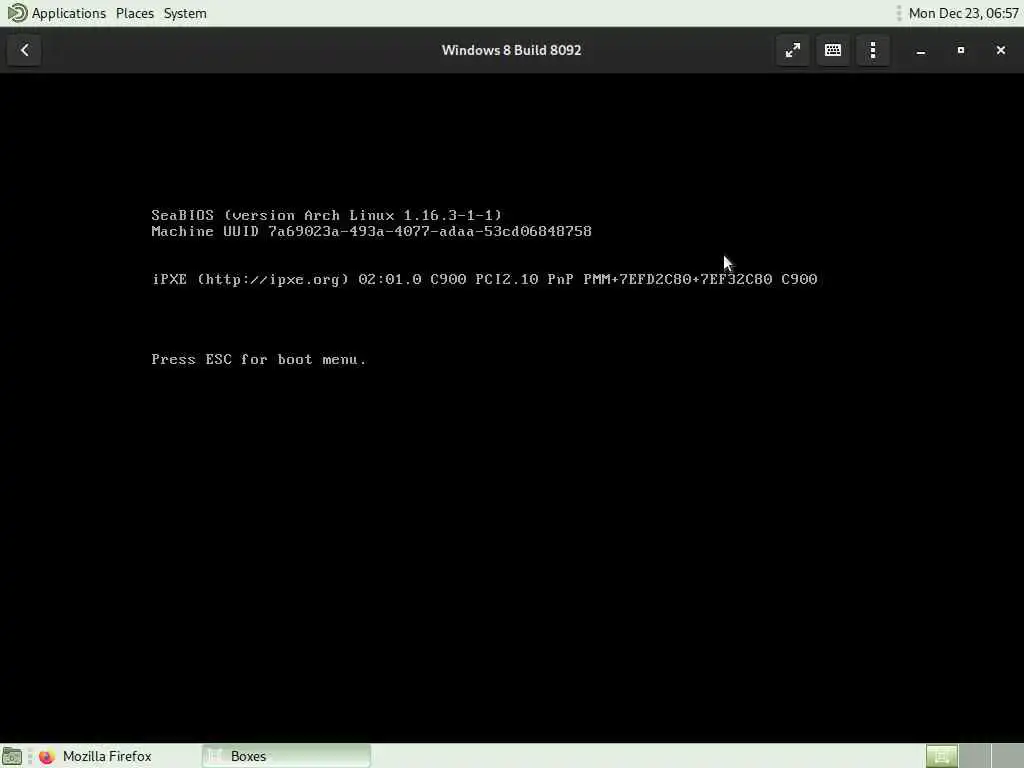Open the three-dot box actions menu
This screenshot has height=768, width=1024.
(872, 50)
